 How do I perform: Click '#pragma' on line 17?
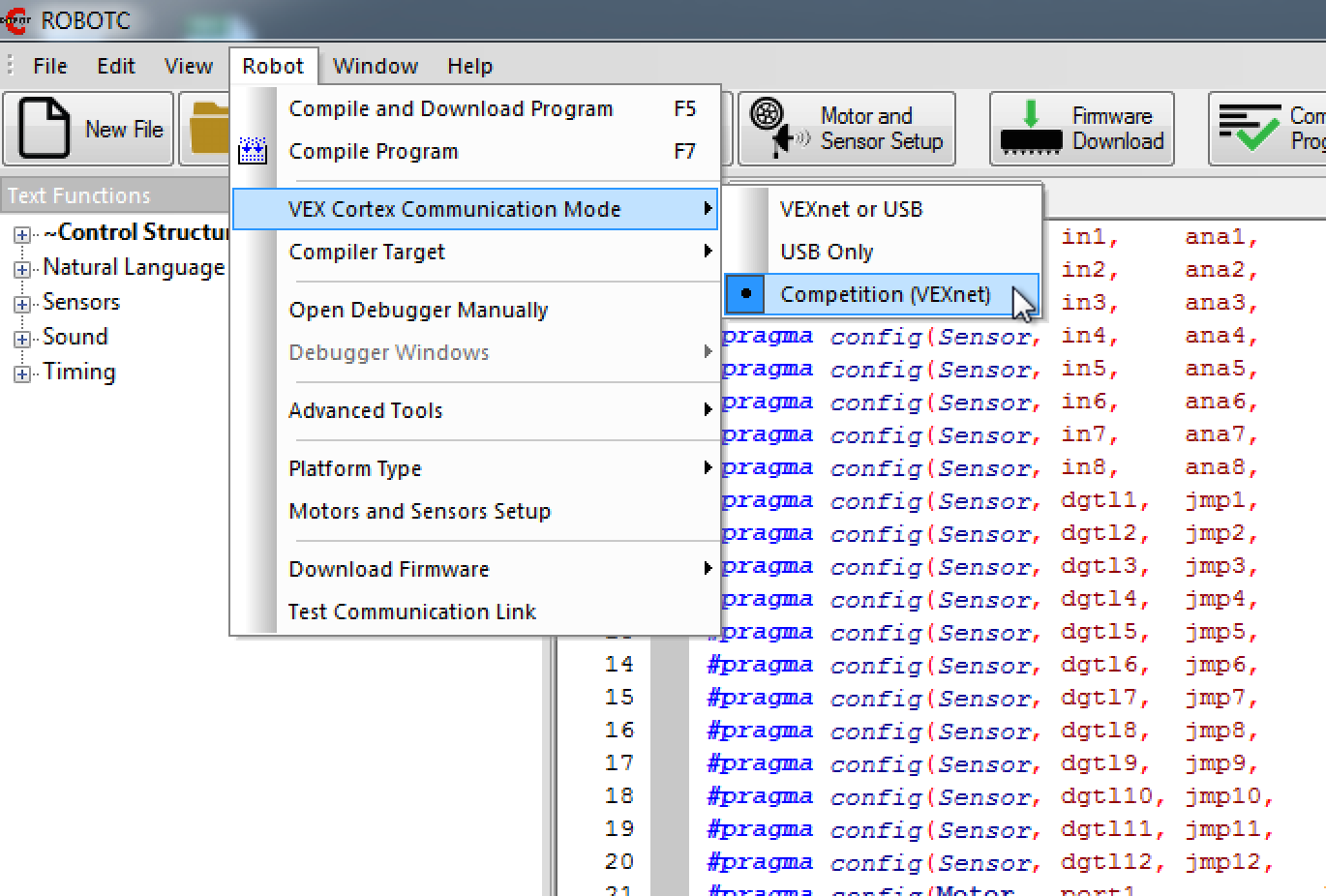pos(760,763)
